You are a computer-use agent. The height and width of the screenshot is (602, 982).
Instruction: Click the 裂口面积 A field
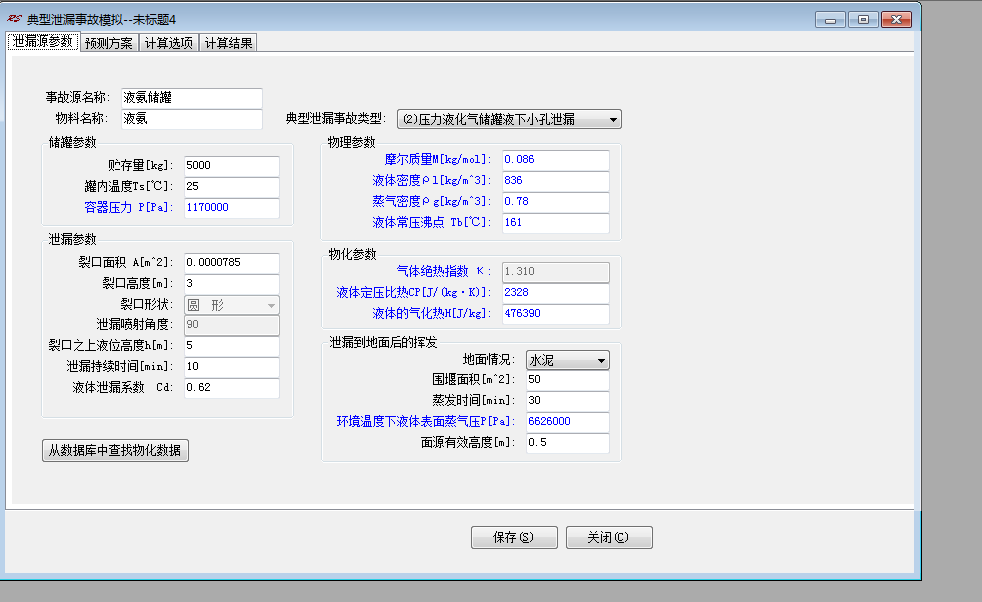tap(232, 262)
